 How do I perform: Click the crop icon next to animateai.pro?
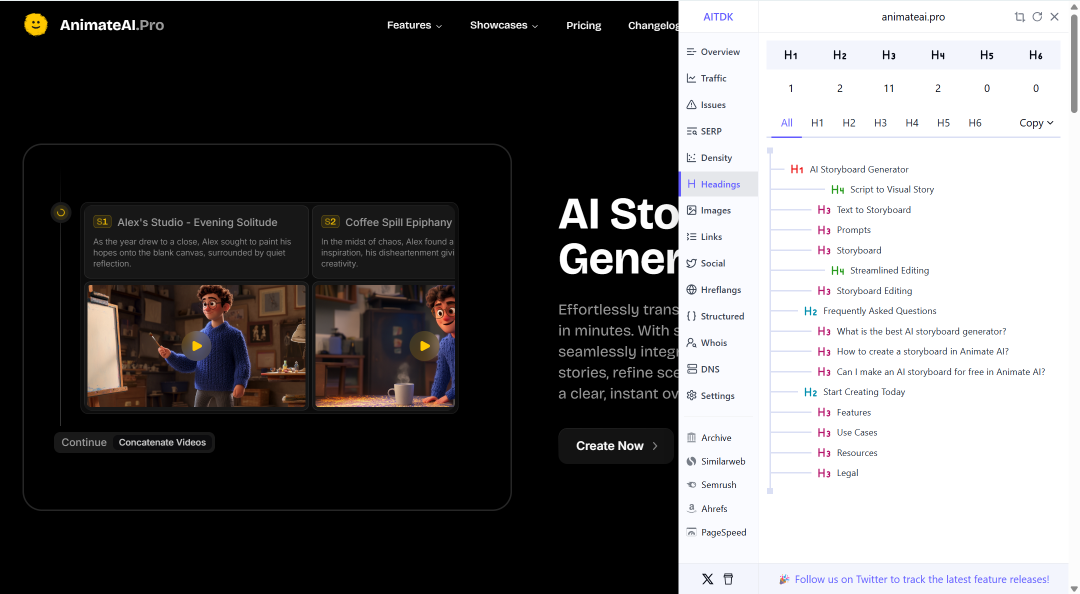(1019, 17)
